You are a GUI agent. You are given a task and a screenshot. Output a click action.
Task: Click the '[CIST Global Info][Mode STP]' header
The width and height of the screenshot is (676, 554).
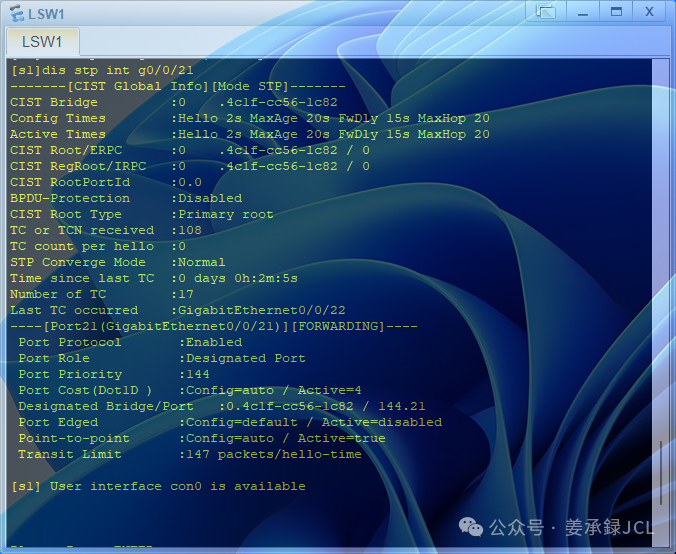coord(178,86)
